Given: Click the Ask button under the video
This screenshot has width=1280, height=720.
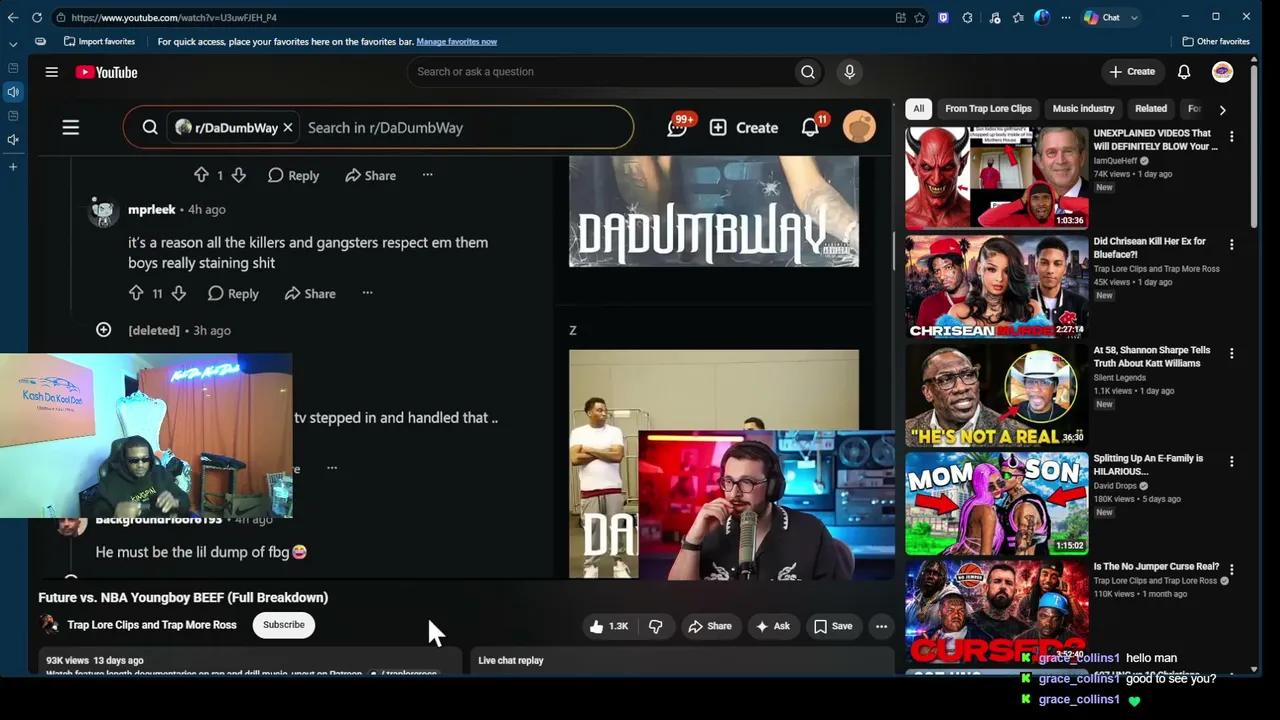Looking at the screenshot, I should click(773, 626).
